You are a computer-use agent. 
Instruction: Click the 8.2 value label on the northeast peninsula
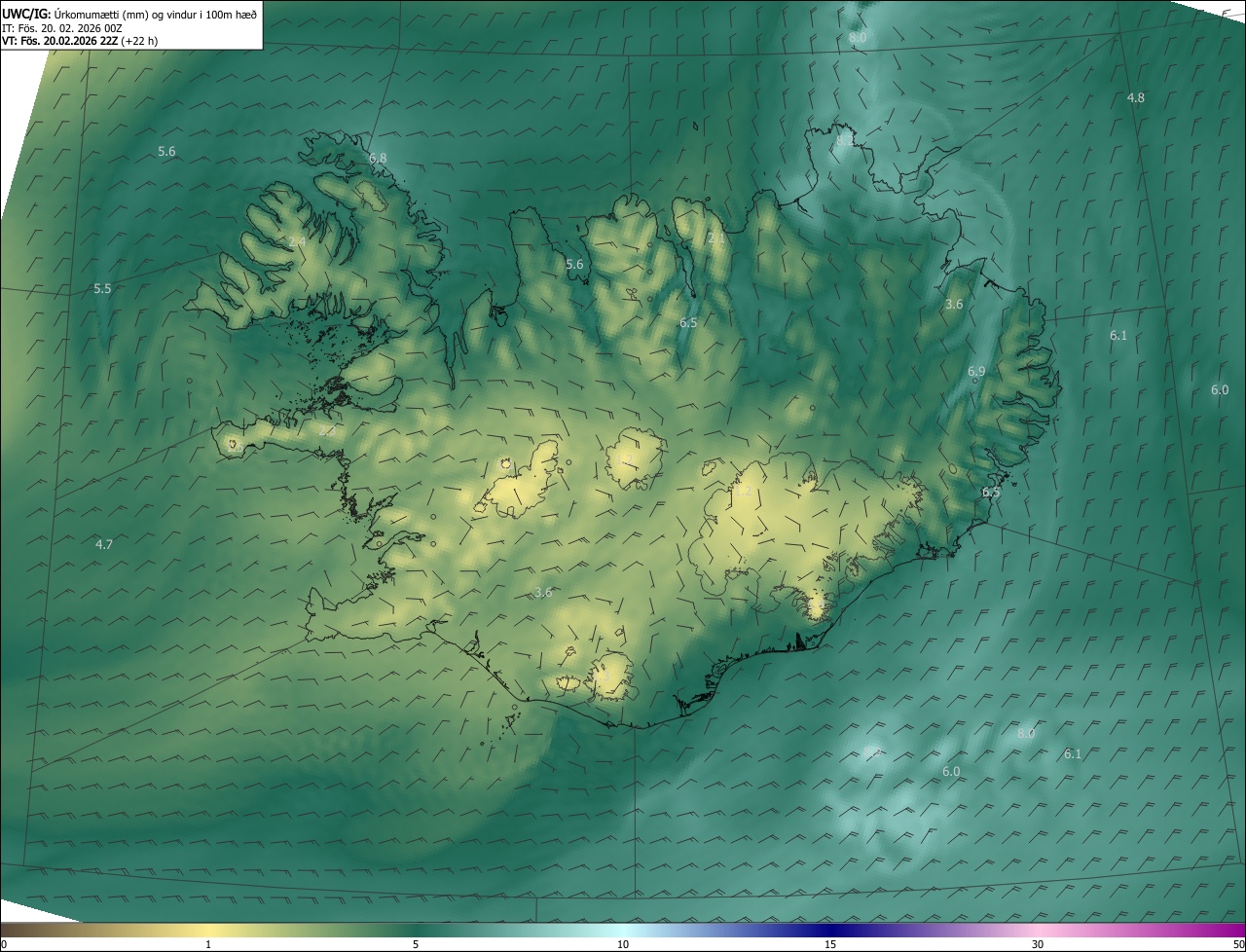pyautogui.click(x=845, y=140)
